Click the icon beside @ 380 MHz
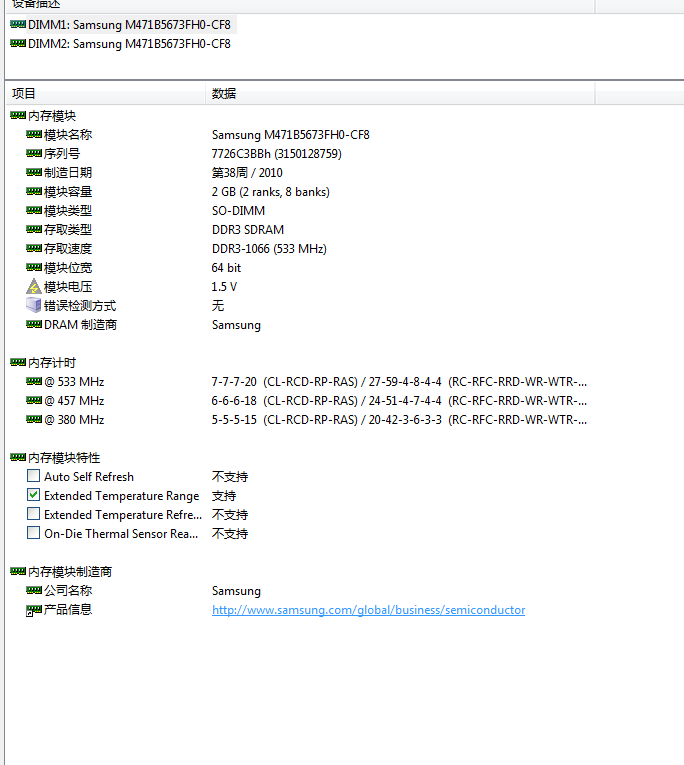The height and width of the screenshot is (765, 684). tap(34, 419)
